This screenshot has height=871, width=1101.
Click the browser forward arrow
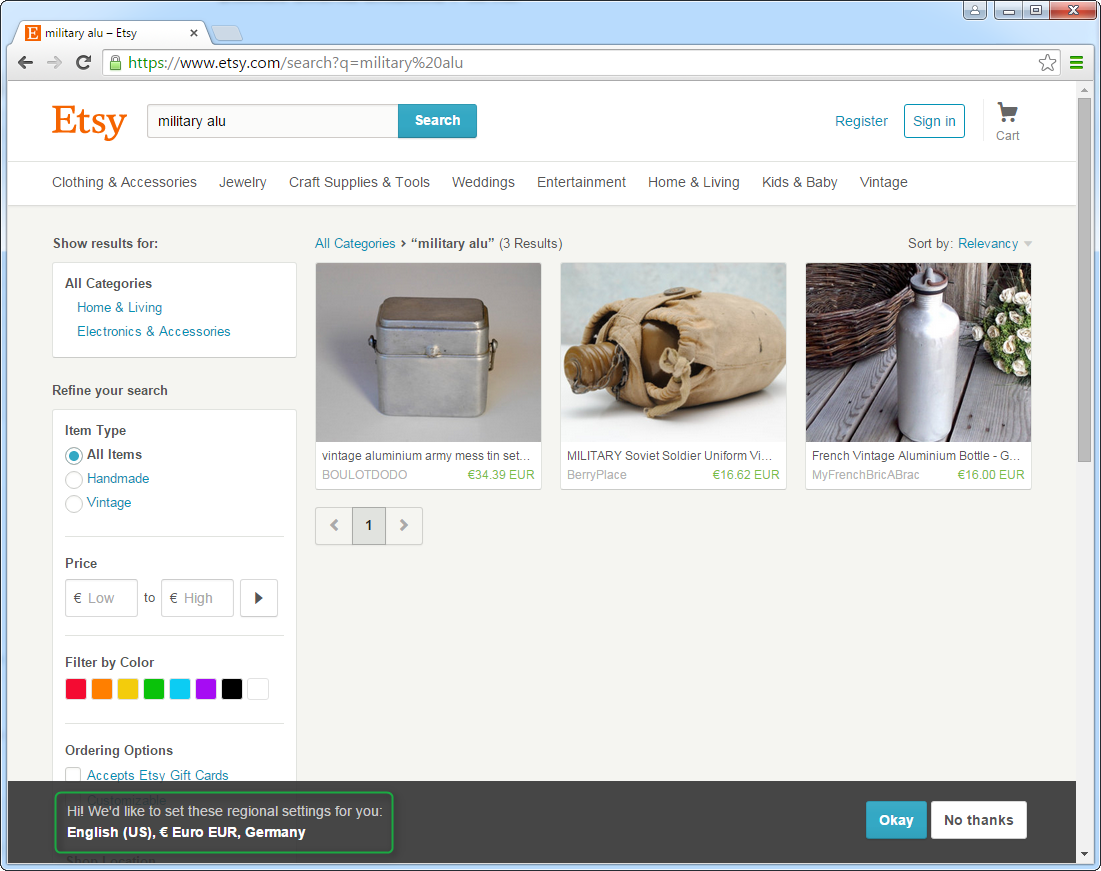pos(54,63)
